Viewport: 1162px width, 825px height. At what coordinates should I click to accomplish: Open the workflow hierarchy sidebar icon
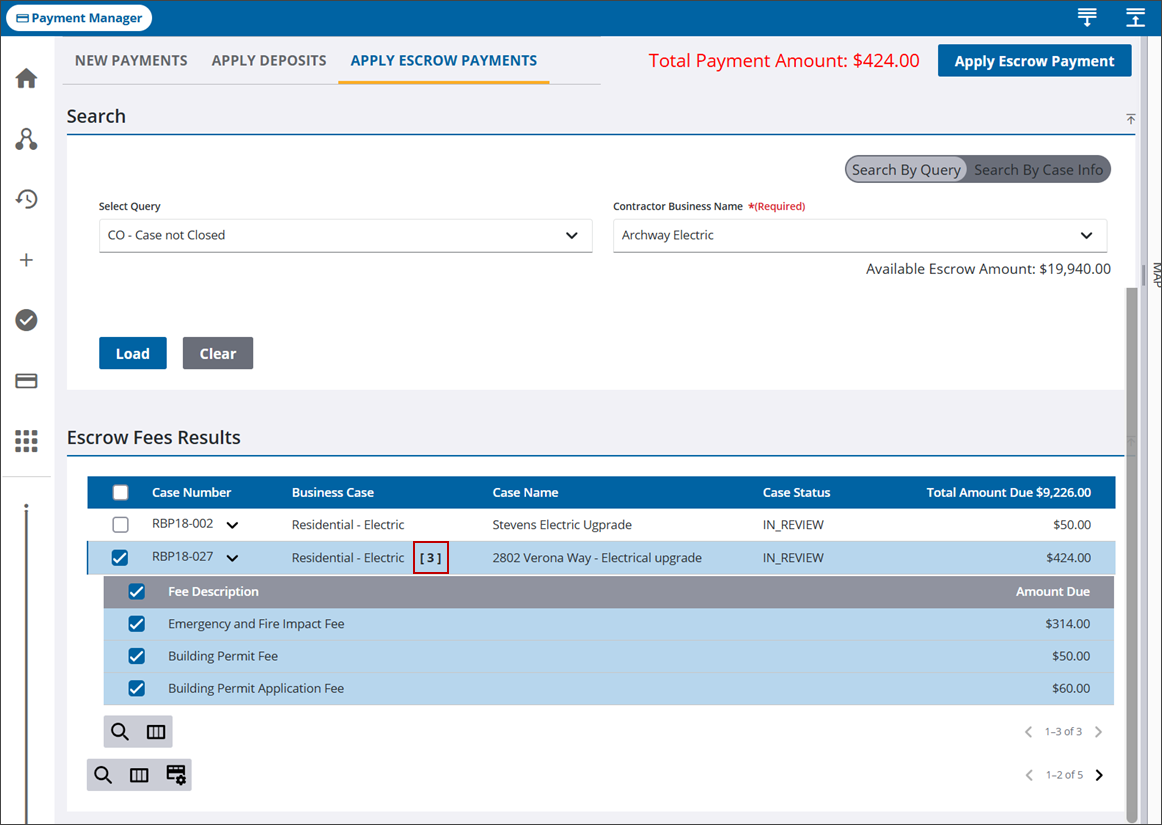point(26,139)
